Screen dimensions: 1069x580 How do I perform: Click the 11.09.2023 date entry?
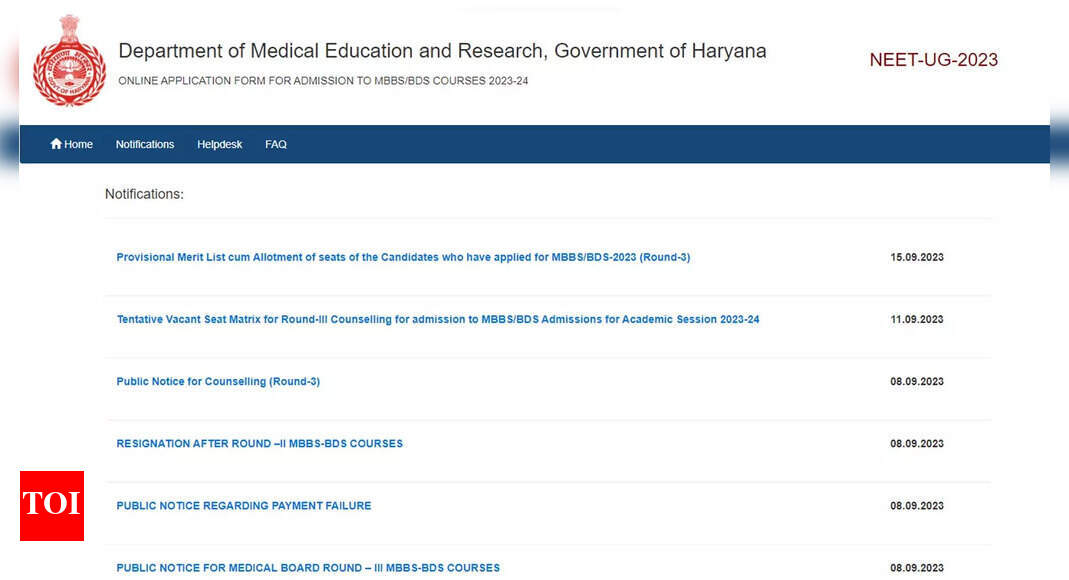click(x=917, y=319)
